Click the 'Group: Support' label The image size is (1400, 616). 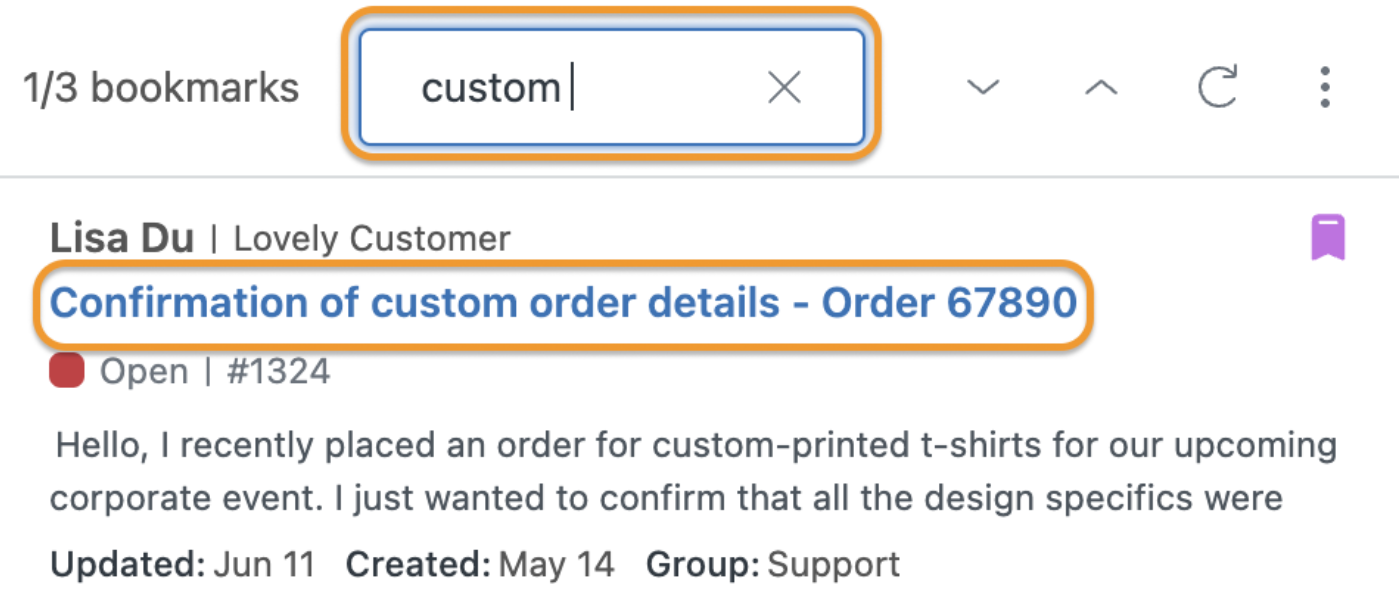click(773, 565)
